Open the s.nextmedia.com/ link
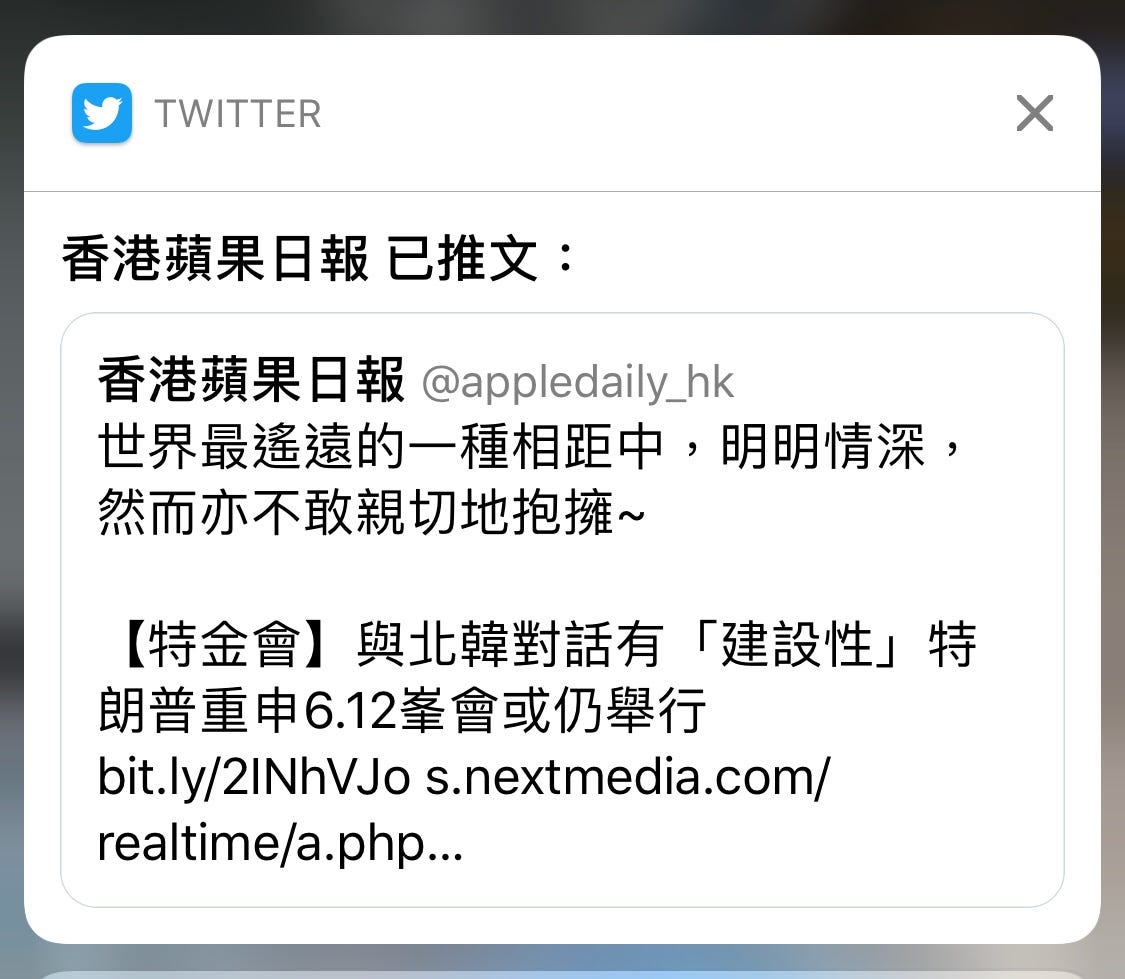 point(628,777)
